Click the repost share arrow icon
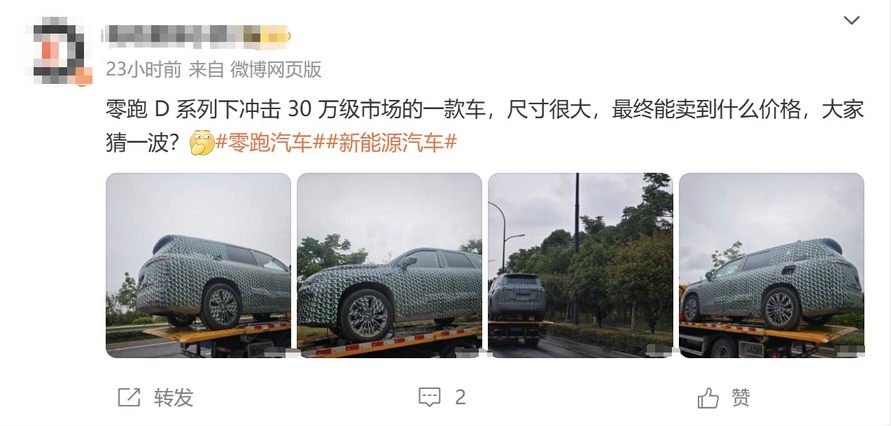Image resolution: width=891 pixels, height=426 pixels. click(129, 397)
